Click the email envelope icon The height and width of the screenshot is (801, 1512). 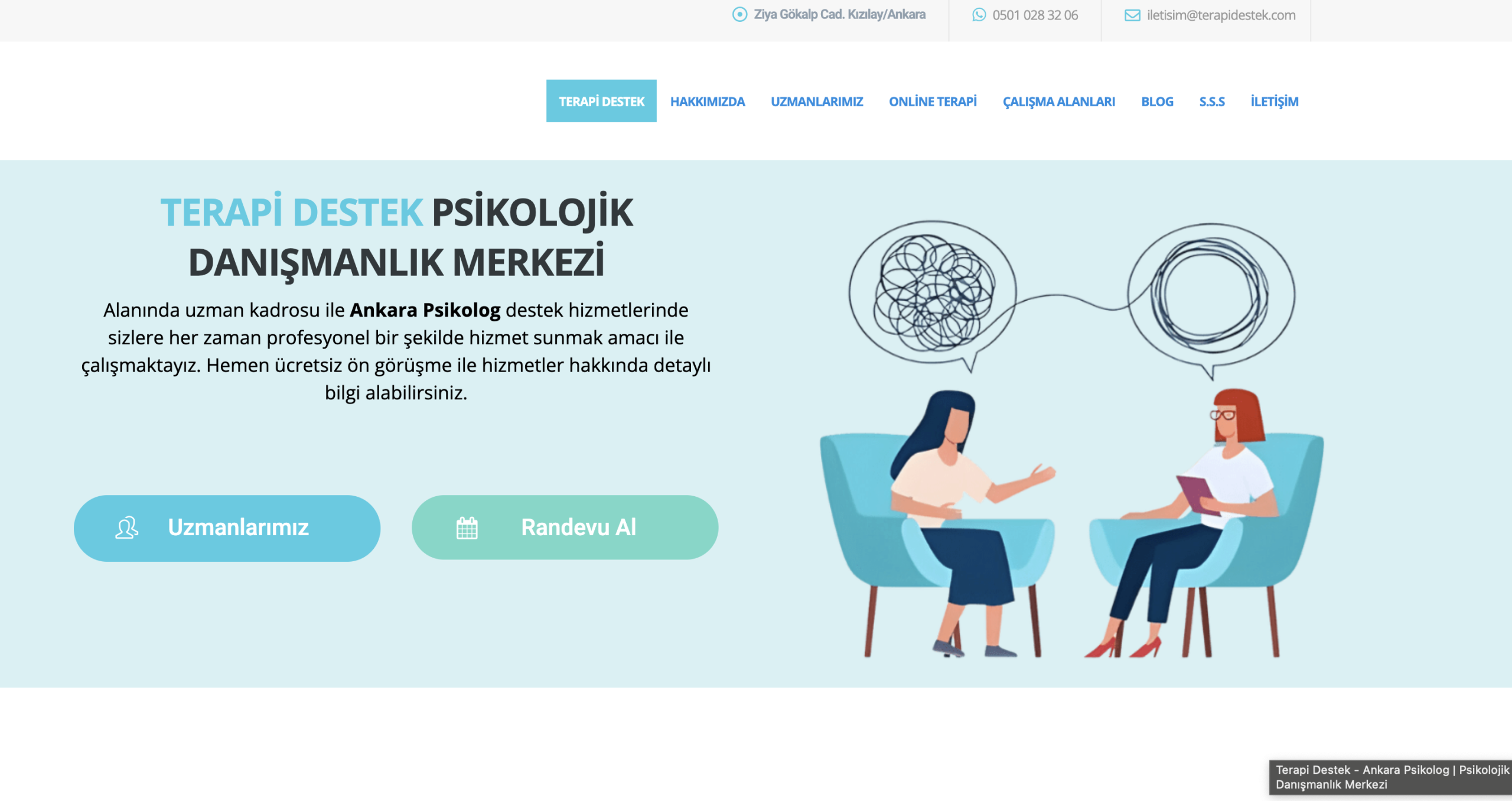tap(1132, 15)
